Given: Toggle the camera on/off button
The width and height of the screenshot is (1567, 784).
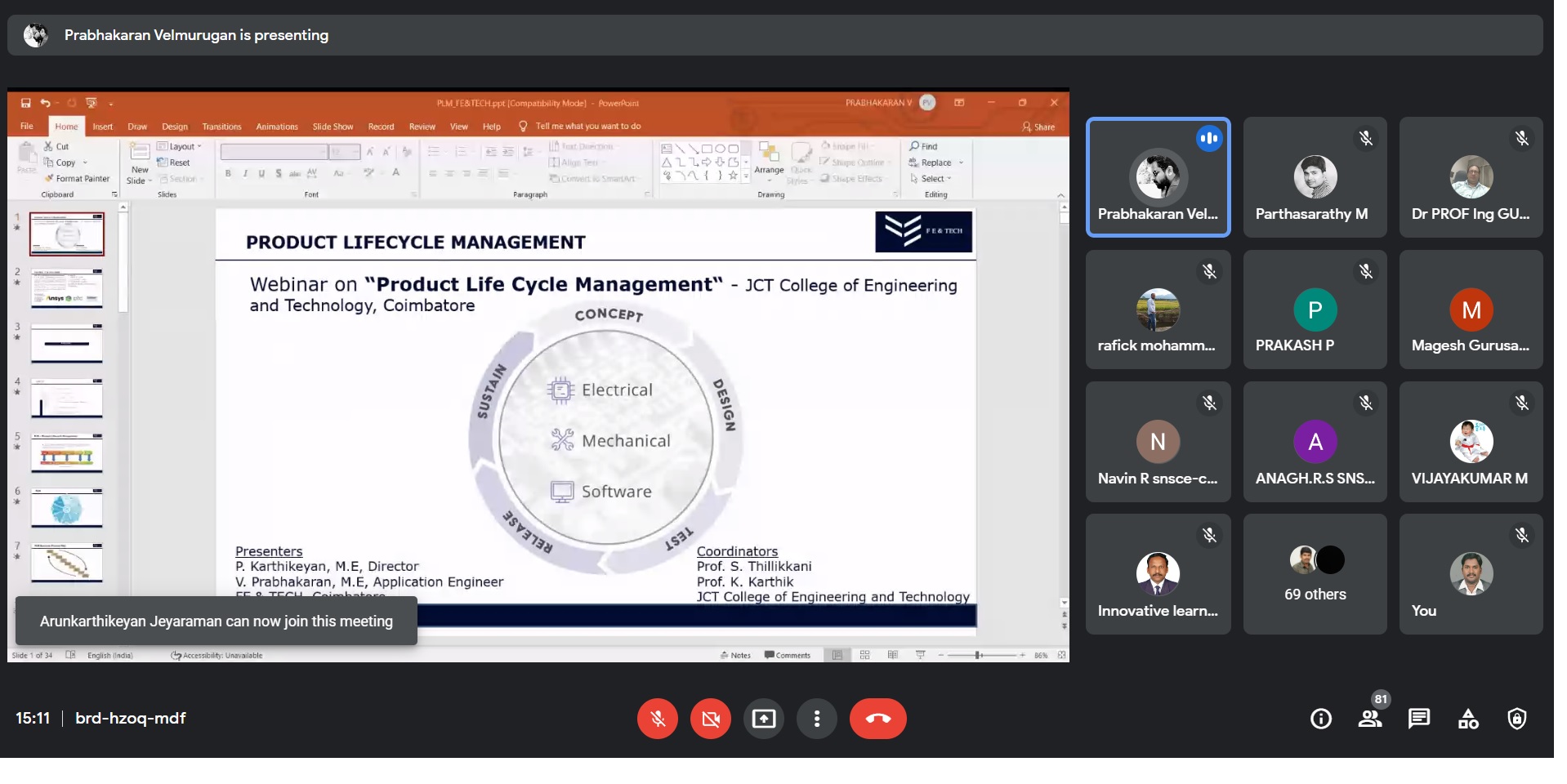Looking at the screenshot, I should click(x=711, y=719).
